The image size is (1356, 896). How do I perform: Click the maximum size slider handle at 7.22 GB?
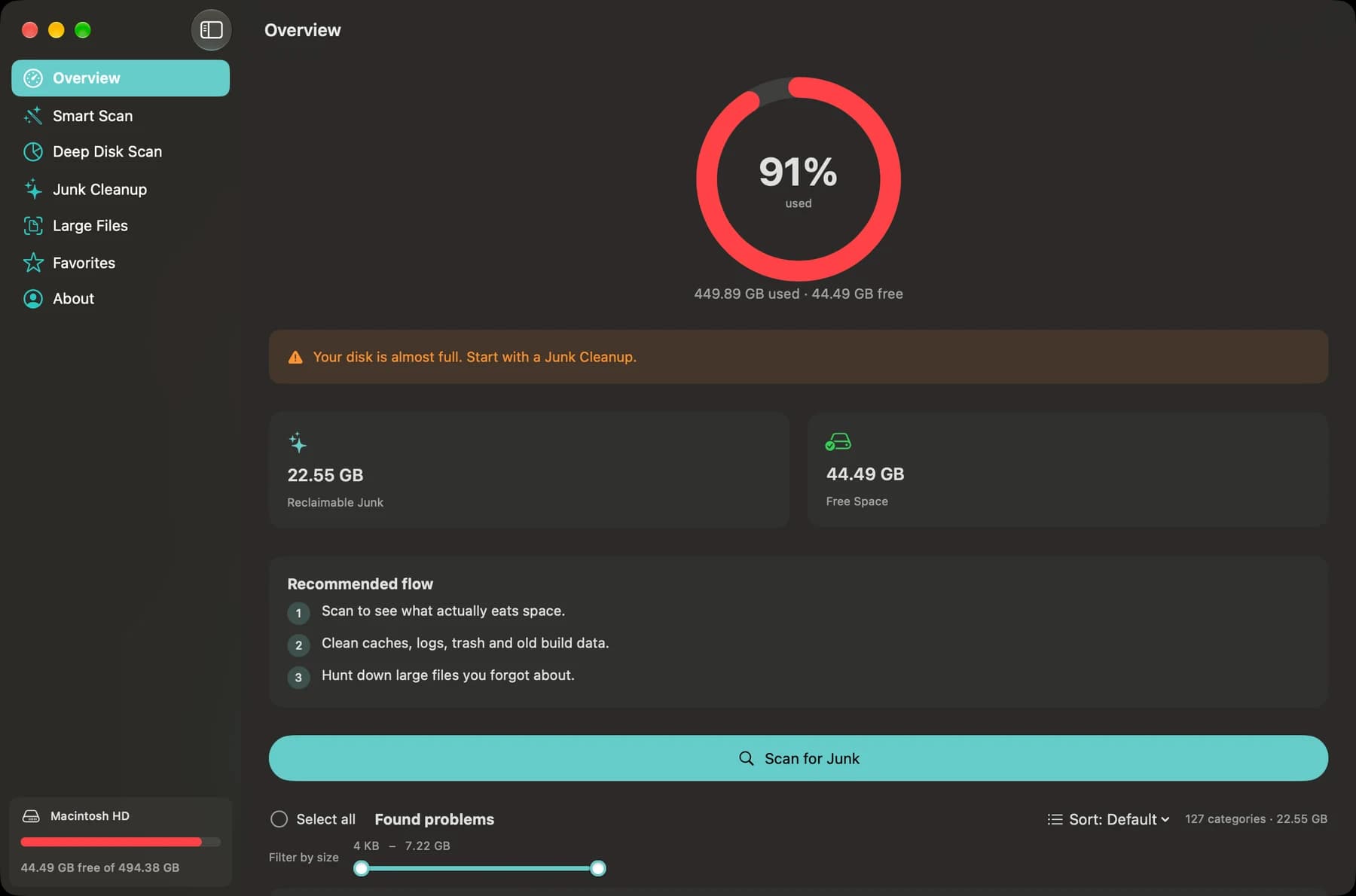[598, 868]
